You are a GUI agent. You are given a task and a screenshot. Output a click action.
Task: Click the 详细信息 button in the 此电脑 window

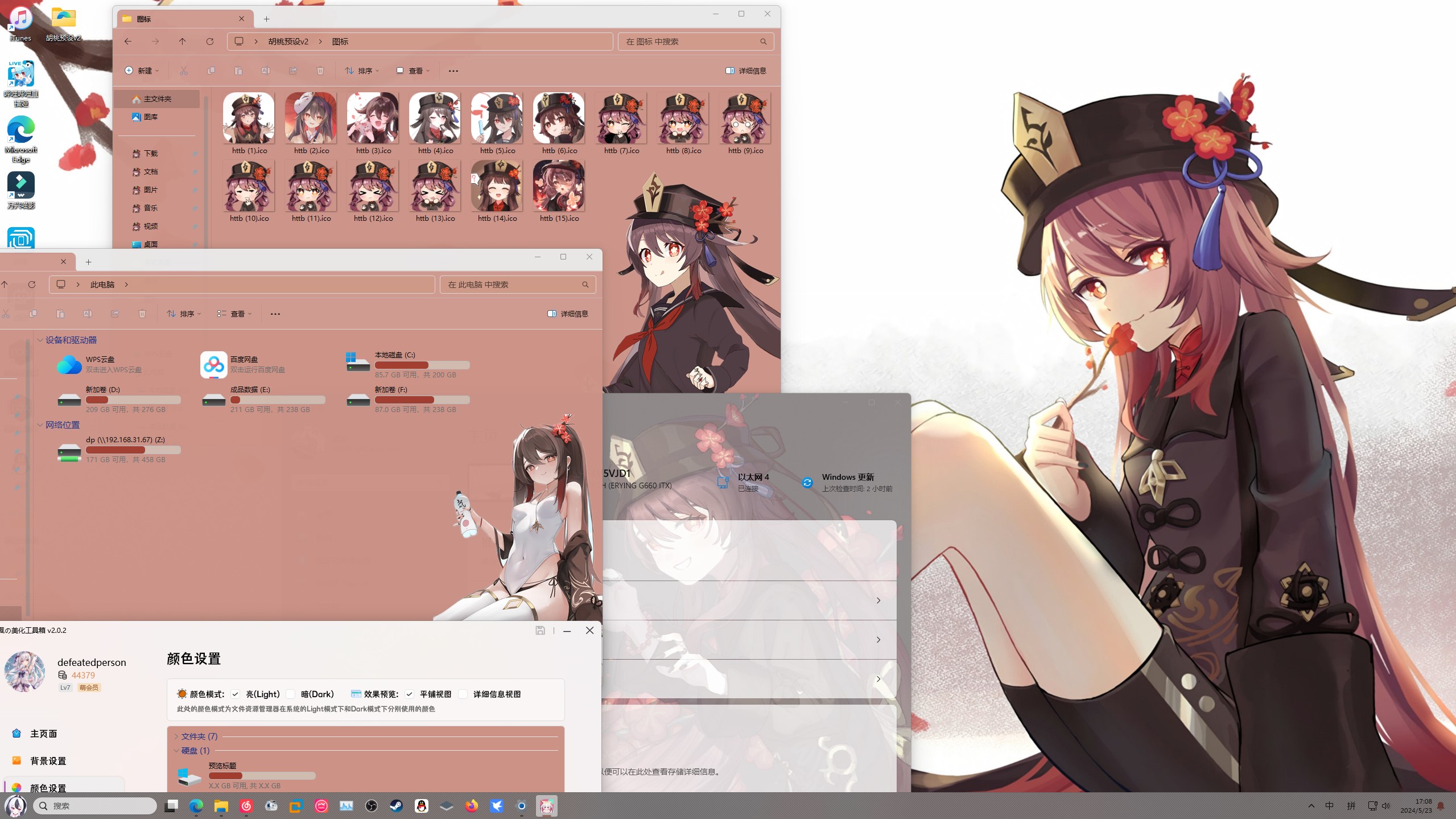coord(568,314)
